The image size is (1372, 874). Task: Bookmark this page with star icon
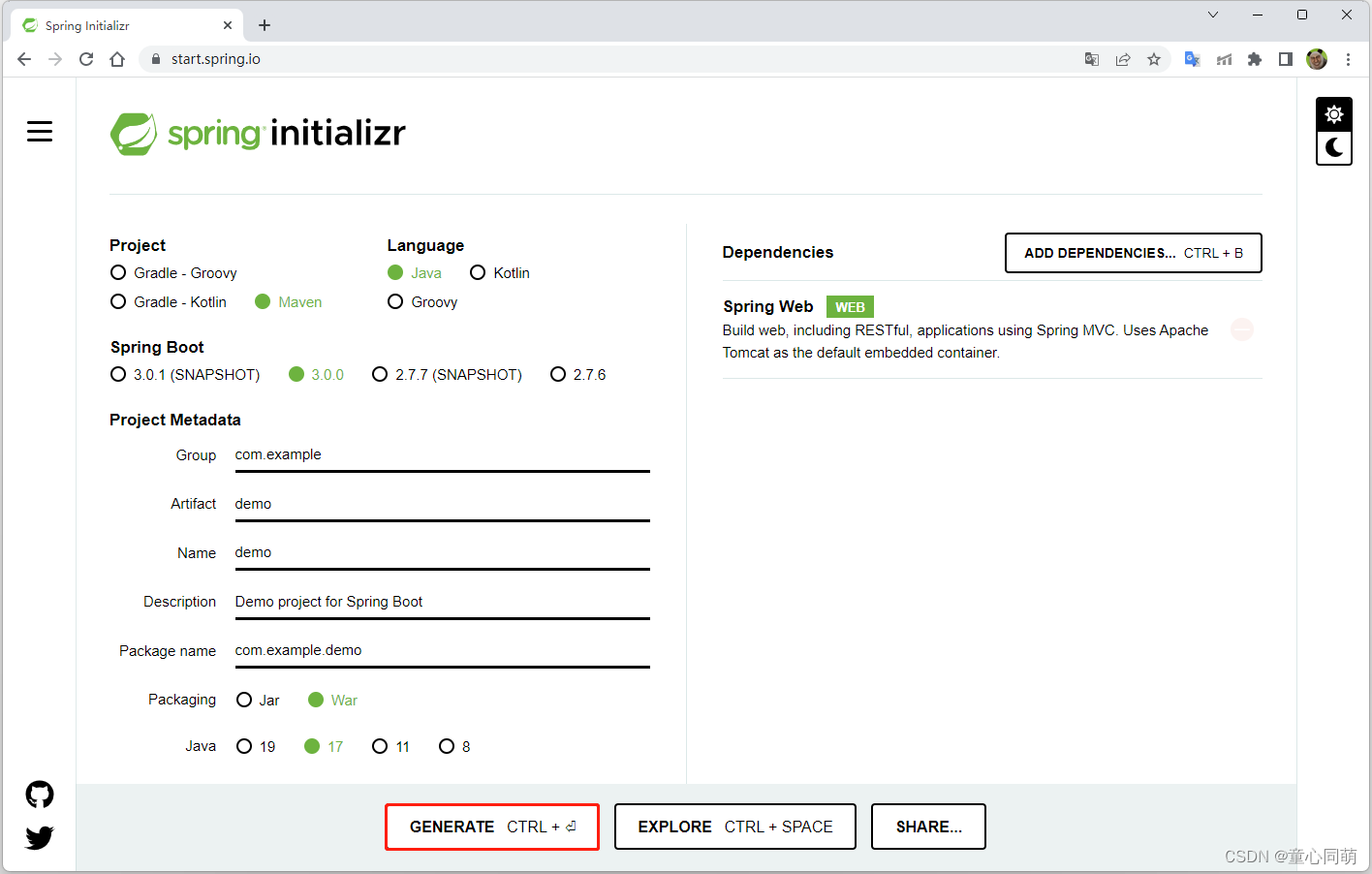pyautogui.click(x=1154, y=59)
